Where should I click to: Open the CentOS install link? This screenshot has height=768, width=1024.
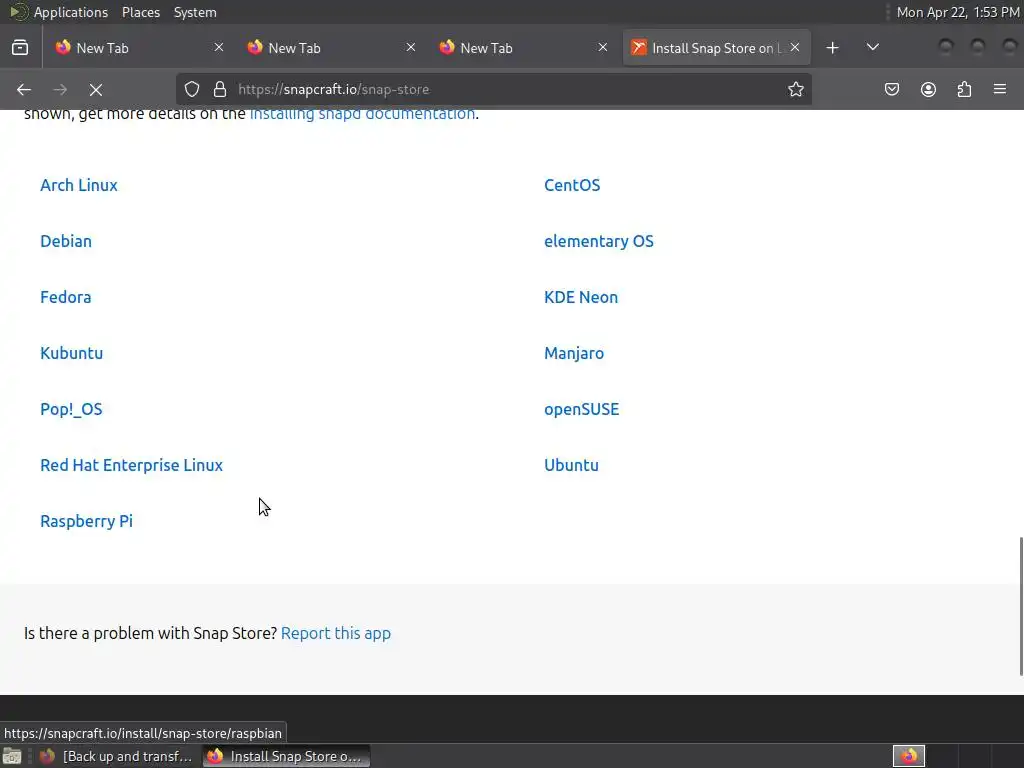point(572,185)
